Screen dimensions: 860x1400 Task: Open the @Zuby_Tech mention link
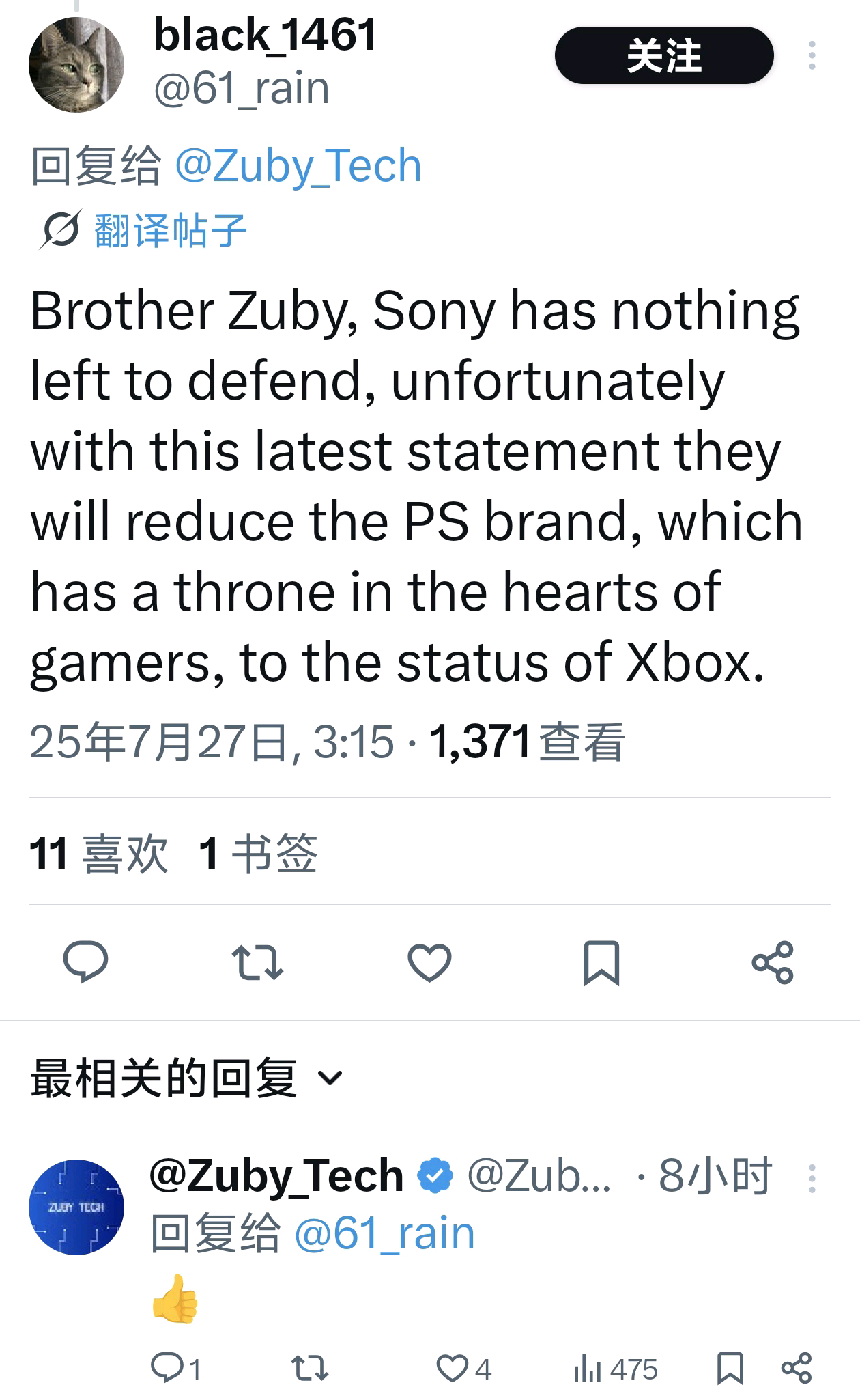(298, 166)
